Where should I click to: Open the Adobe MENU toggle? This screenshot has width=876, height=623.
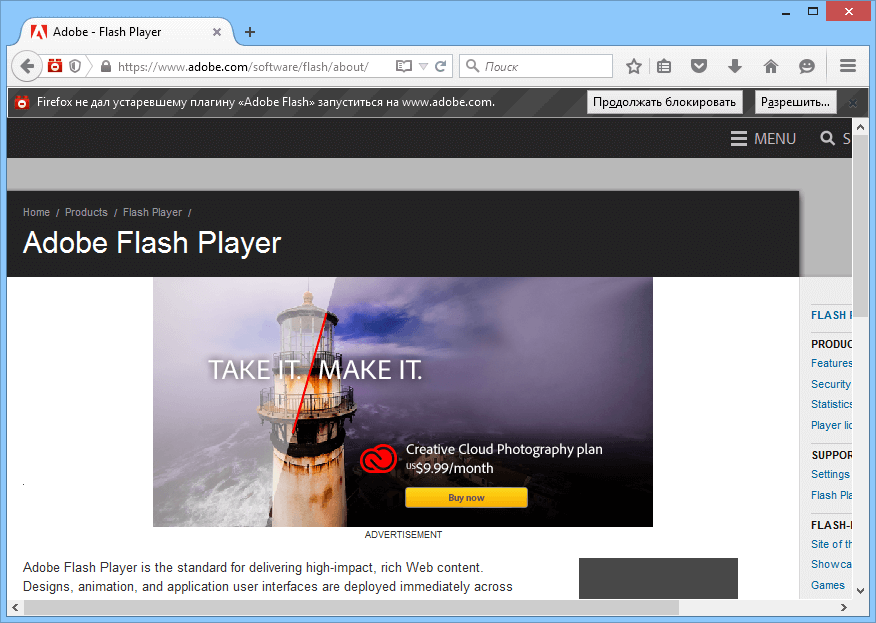coord(763,138)
